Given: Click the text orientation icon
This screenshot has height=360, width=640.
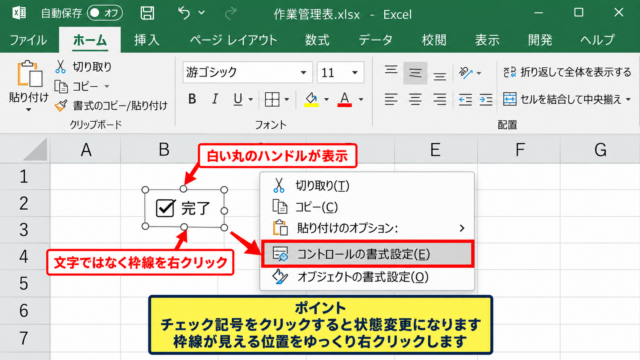Looking at the screenshot, I should (466, 73).
